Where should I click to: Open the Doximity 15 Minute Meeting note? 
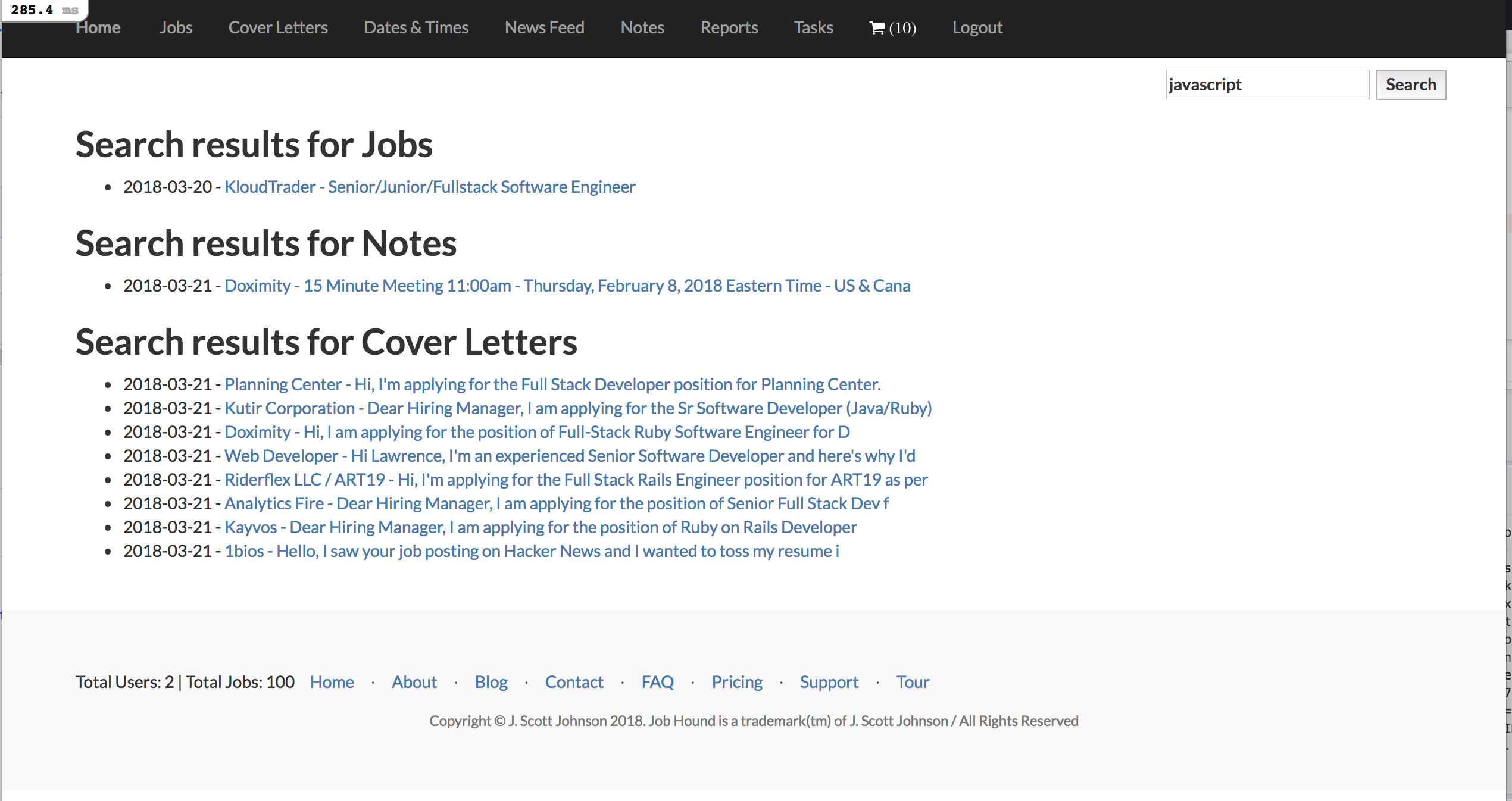567,286
